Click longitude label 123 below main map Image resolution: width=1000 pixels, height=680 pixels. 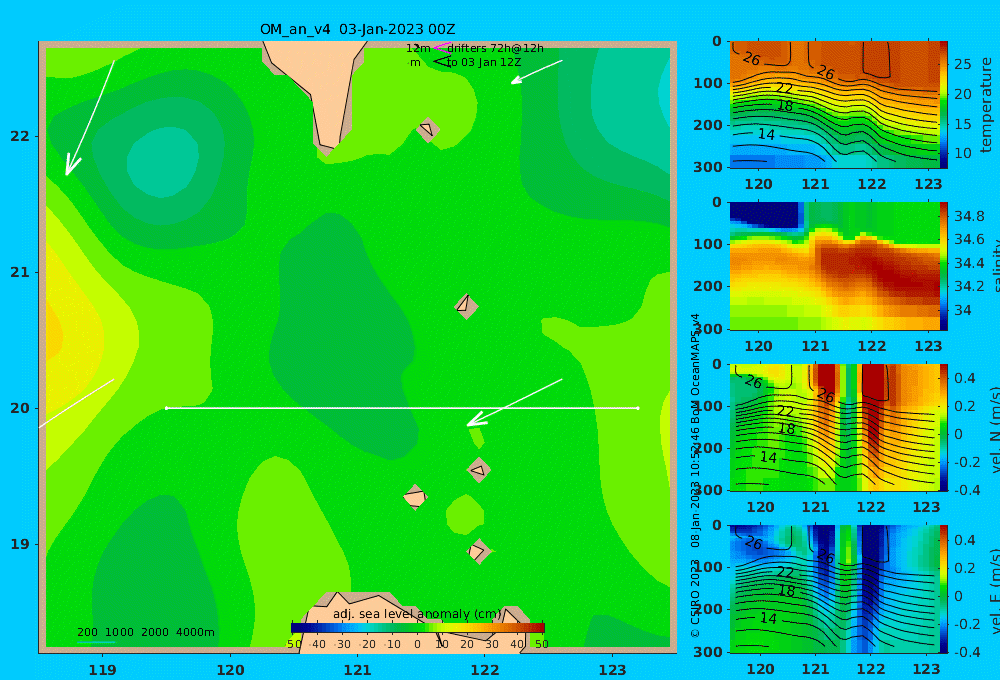click(612, 670)
